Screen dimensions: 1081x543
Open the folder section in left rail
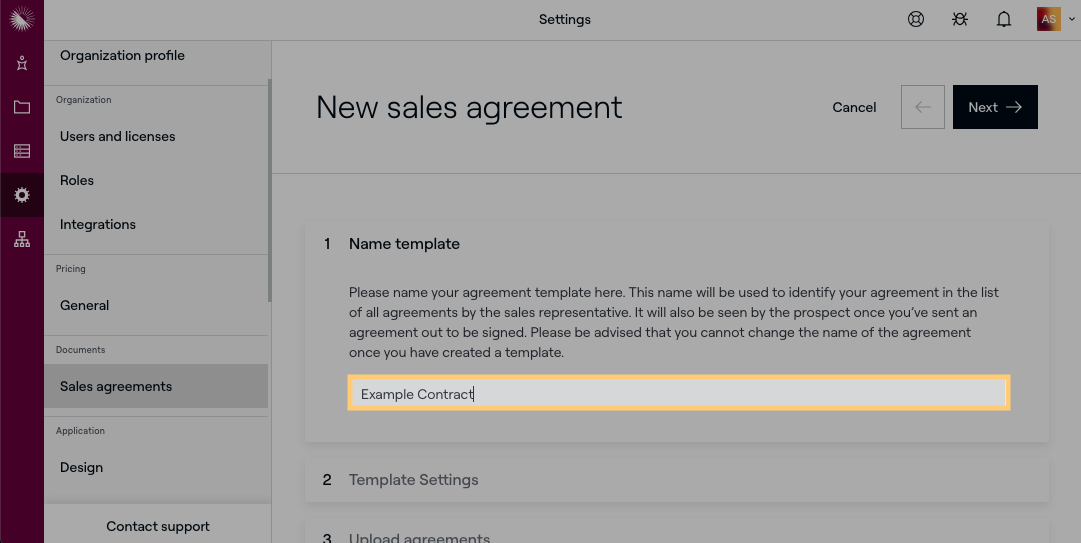tap(21, 107)
